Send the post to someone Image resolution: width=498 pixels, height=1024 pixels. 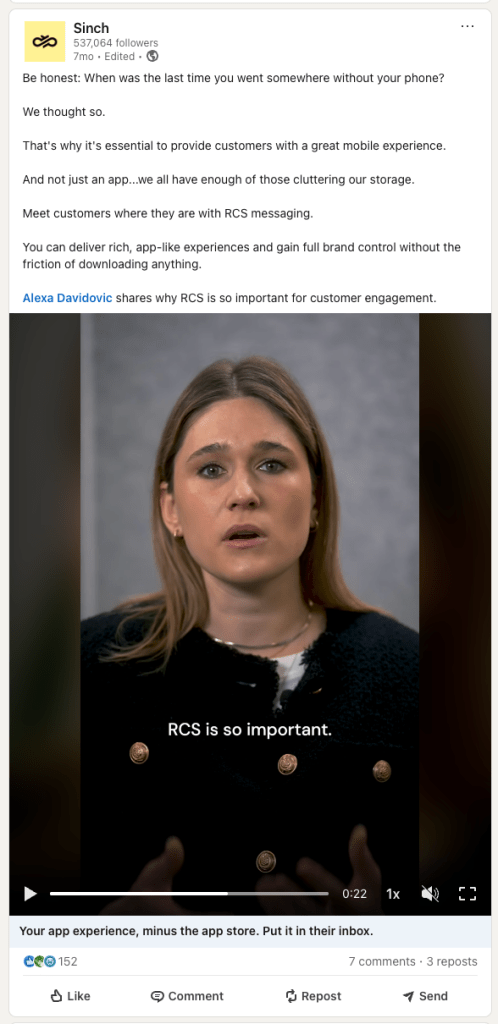tap(425, 996)
